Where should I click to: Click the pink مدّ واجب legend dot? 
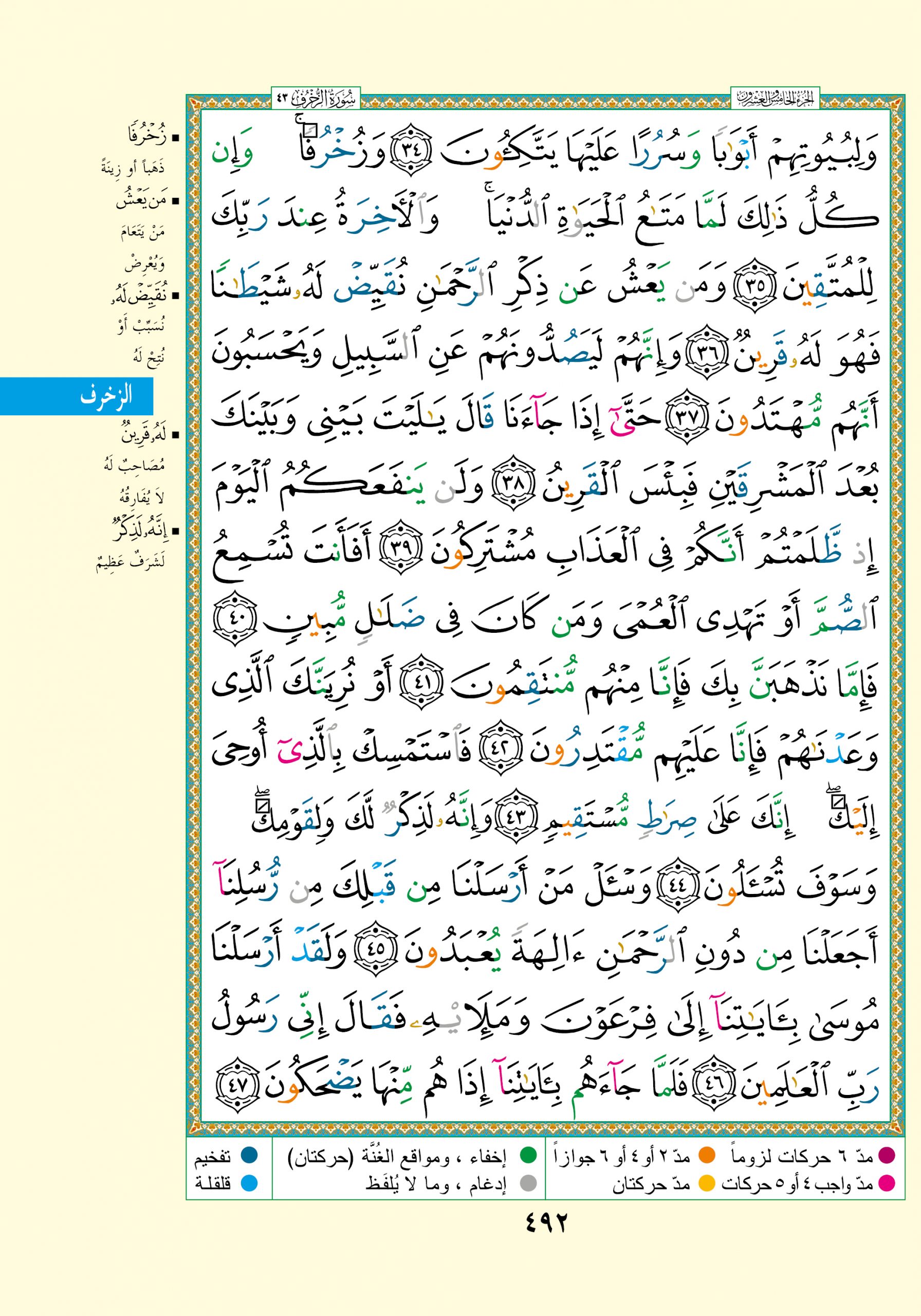click(x=887, y=1183)
